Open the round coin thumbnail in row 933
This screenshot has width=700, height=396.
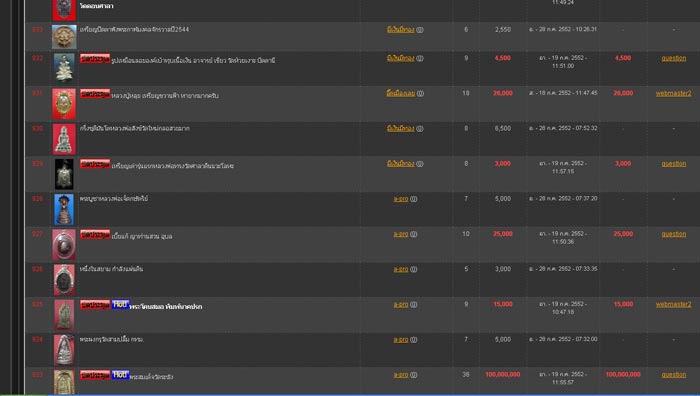click(64, 37)
